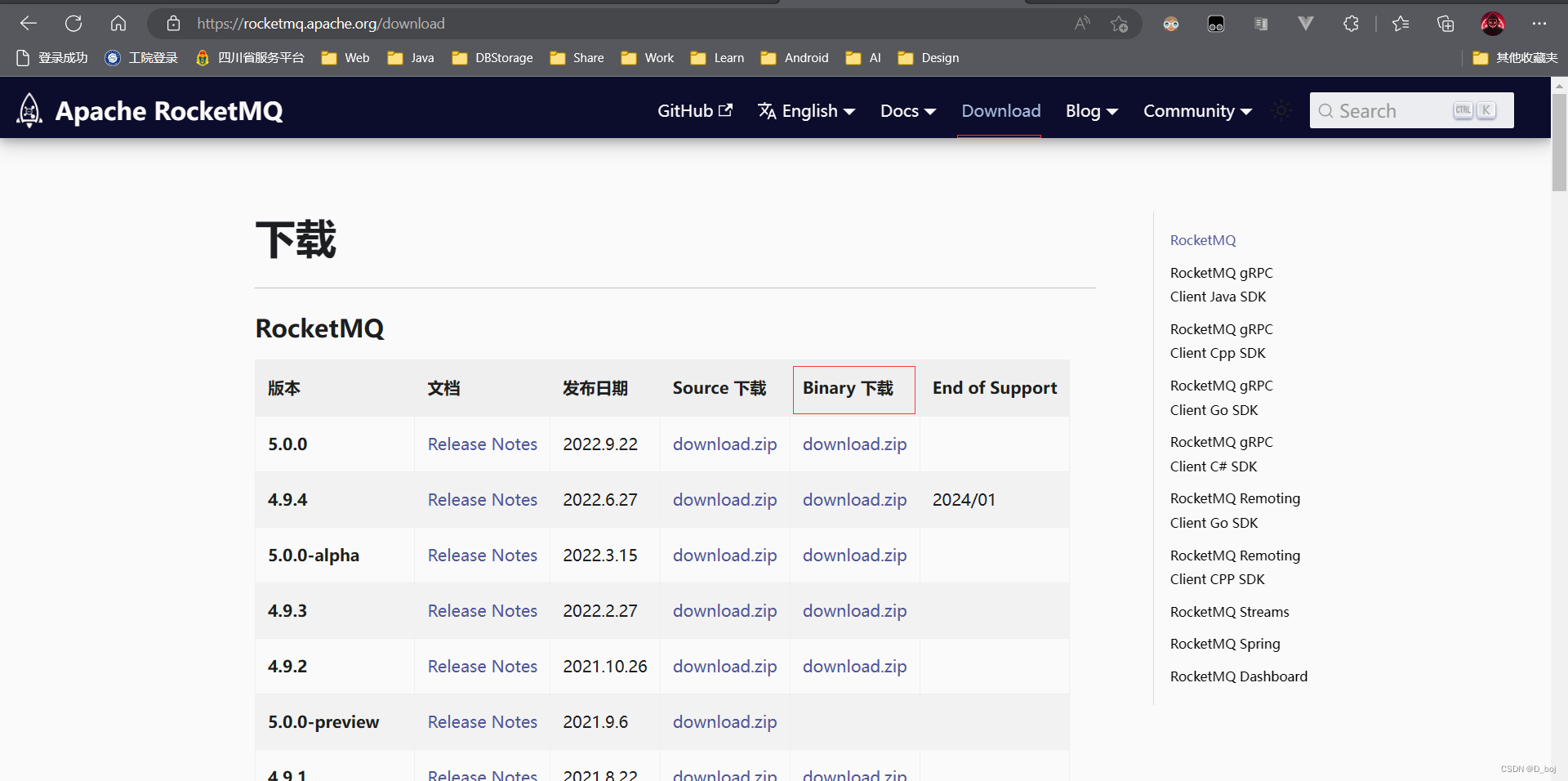Jump to RocketMQ gRPC Client C# SDK
The width and height of the screenshot is (1568, 781).
coord(1221,454)
